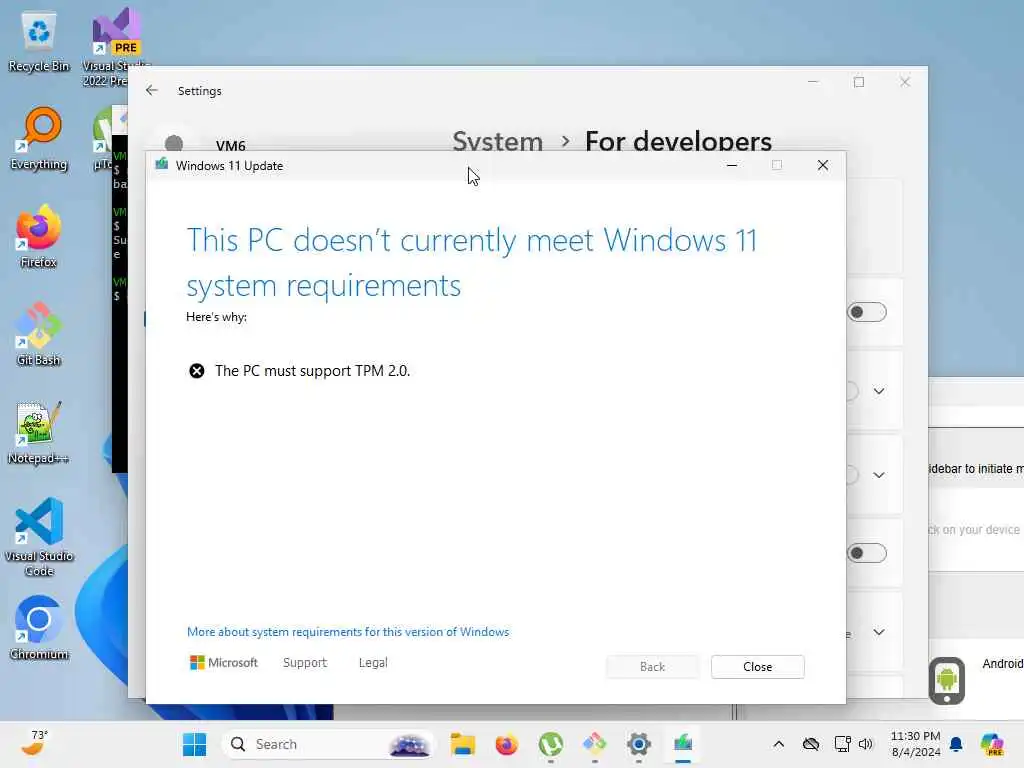Close the Windows 11 Update dialog with X
The width and height of the screenshot is (1024, 768).
[x=823, y=165]
